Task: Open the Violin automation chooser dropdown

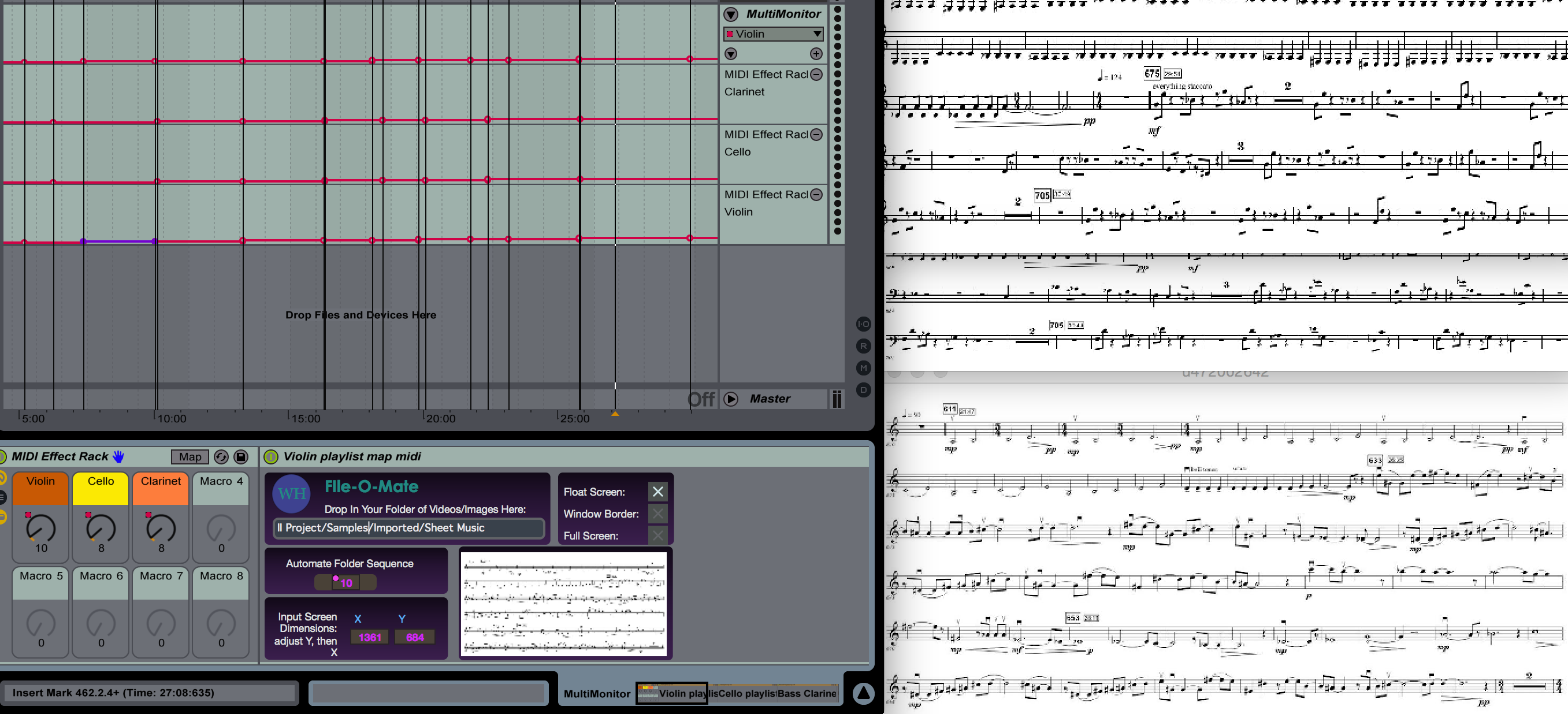Action: coord(774,34)
